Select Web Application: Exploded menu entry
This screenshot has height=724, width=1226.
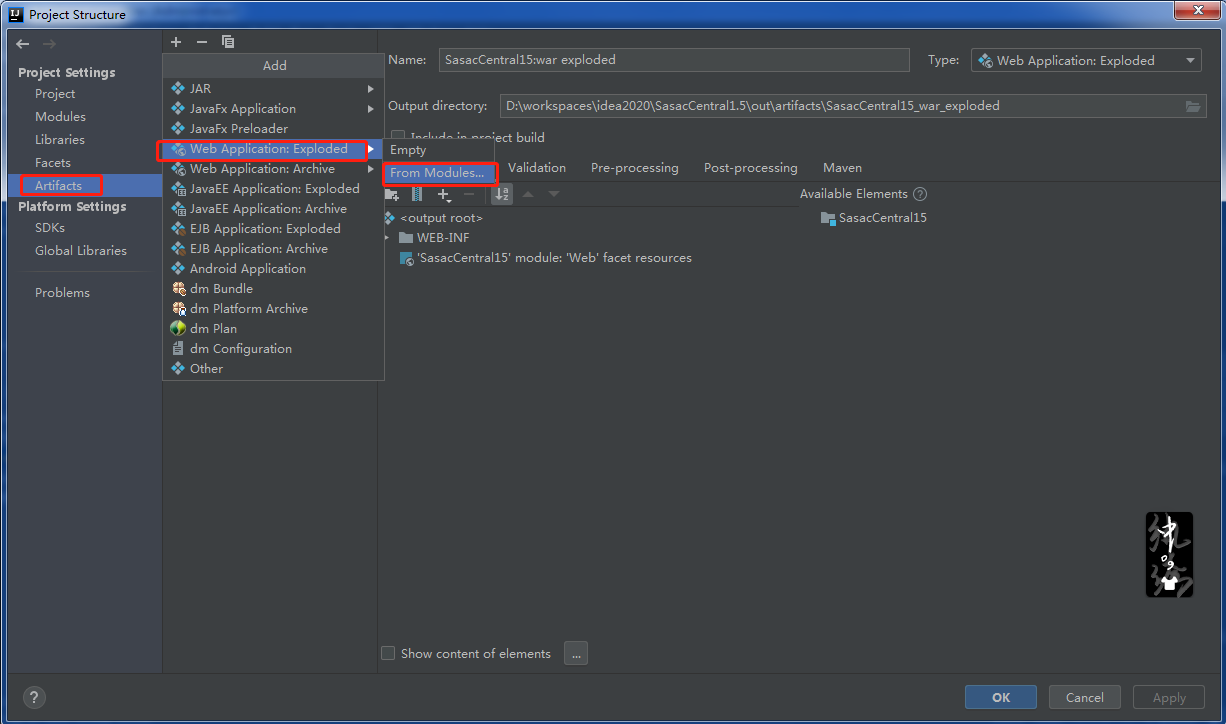coord(273,149)
